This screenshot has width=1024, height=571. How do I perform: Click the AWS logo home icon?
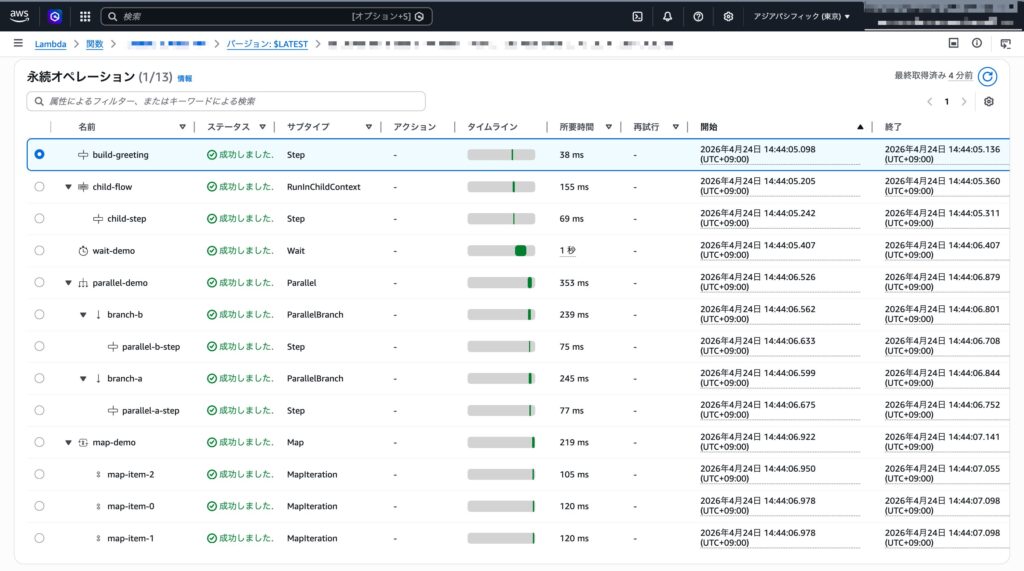click(20, 16)
